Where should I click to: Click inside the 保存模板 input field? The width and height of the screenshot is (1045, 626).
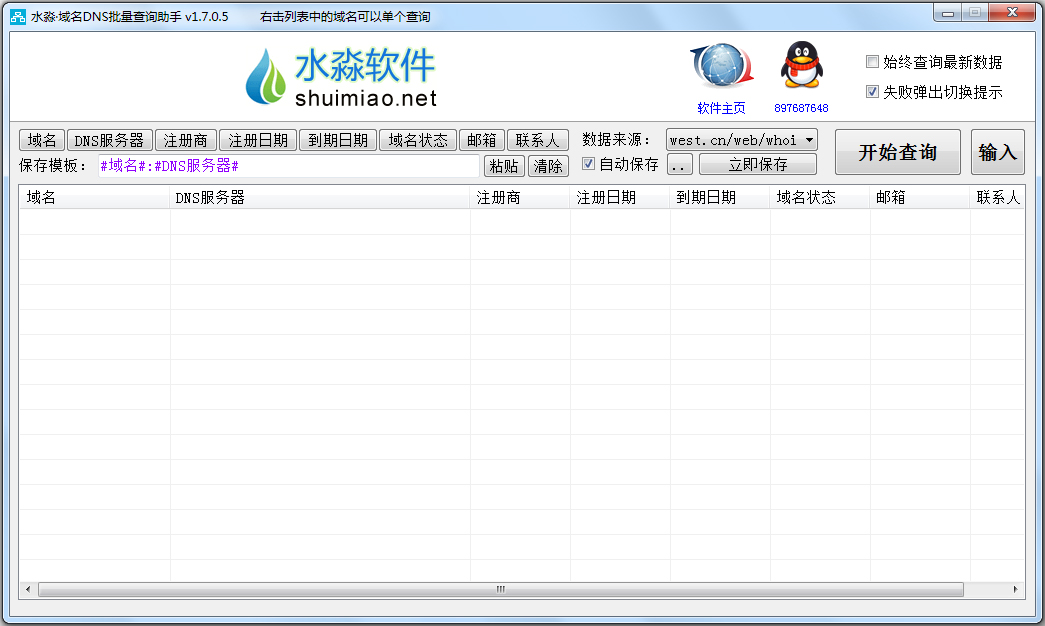pyautogui.click(x=289, y=165)
